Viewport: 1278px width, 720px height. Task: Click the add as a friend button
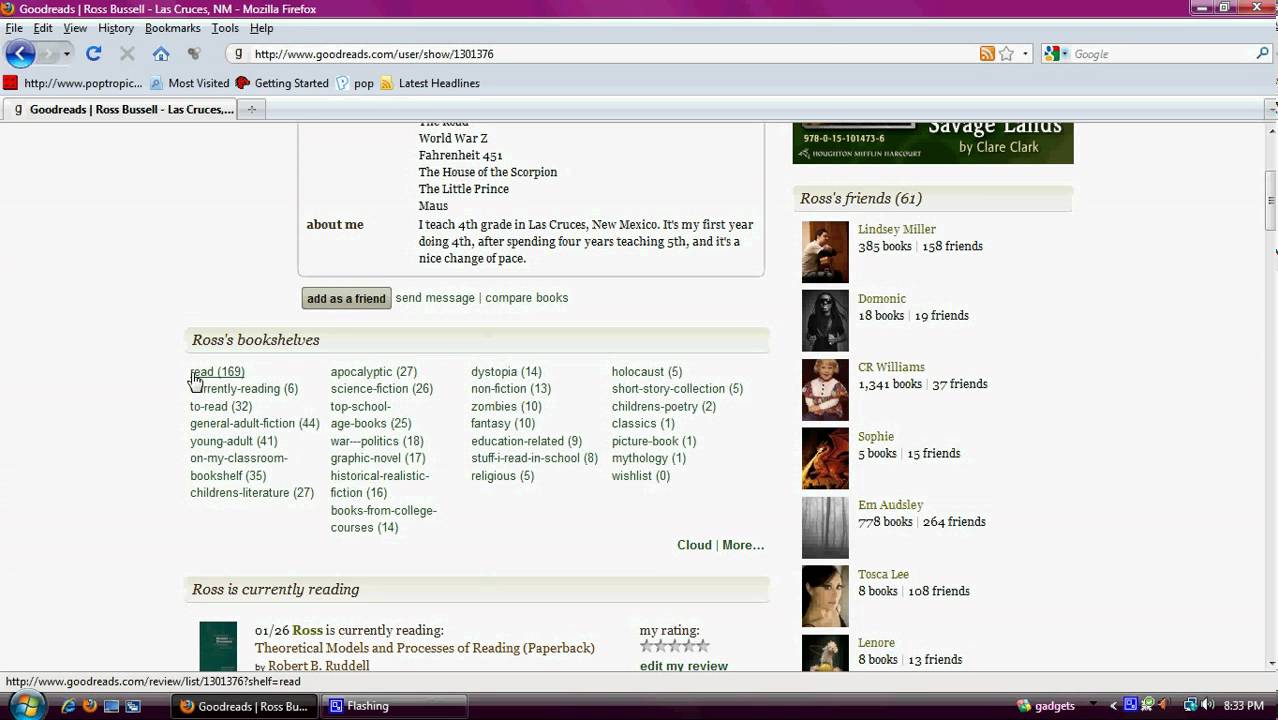(x=346, y=298)
